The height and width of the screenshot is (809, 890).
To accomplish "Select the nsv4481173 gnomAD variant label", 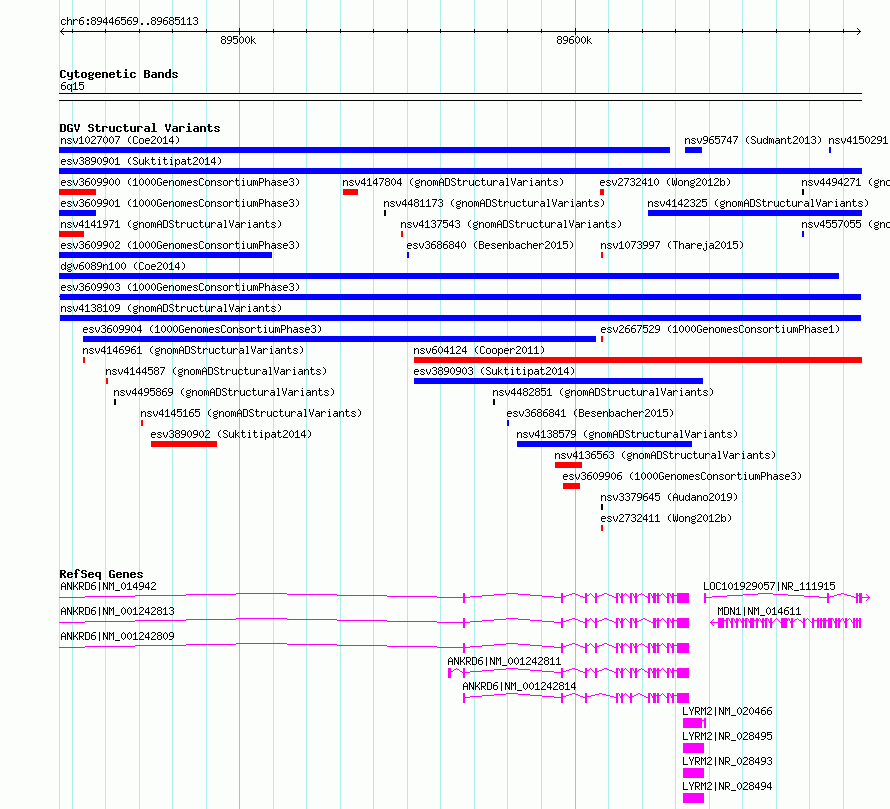I will coord(494,203).
